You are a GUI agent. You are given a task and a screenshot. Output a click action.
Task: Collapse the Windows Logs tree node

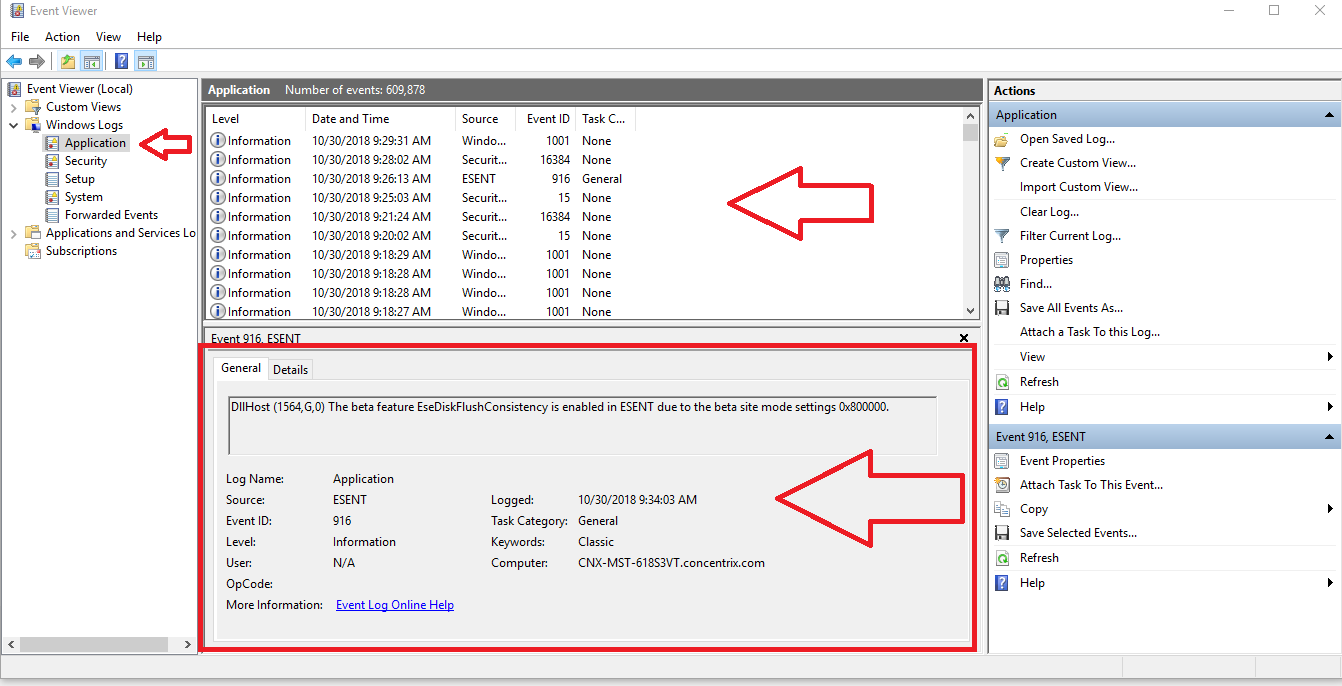tap(13, 125)
